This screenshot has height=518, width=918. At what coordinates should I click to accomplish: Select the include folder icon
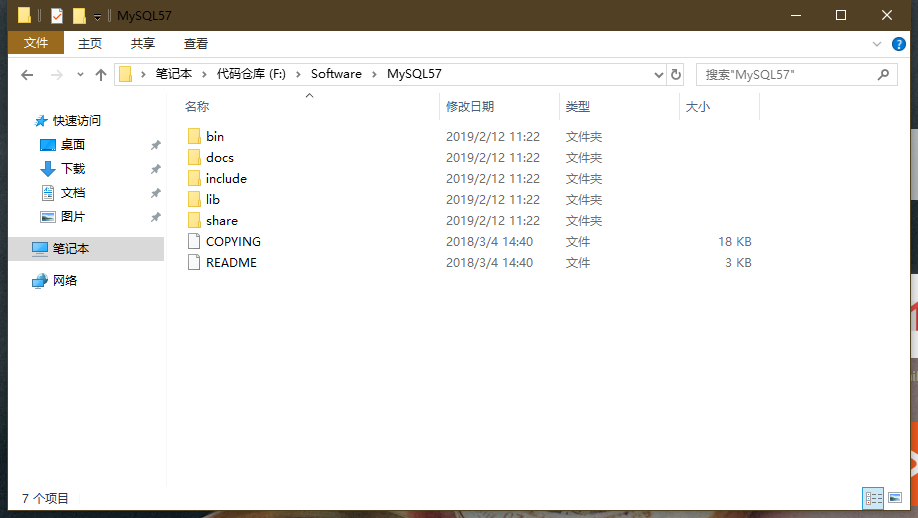(194, 179)
